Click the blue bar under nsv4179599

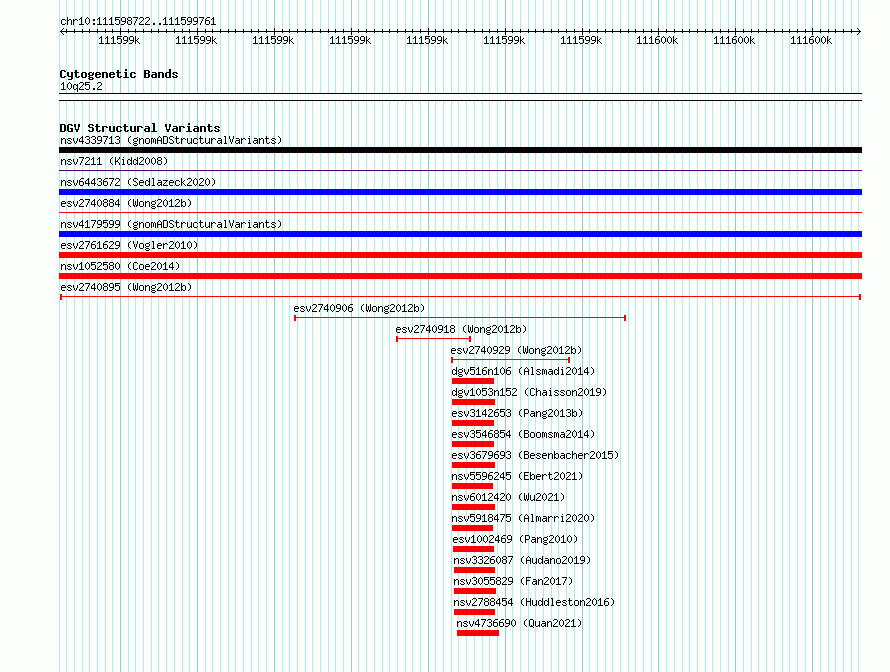click(460, 234)
